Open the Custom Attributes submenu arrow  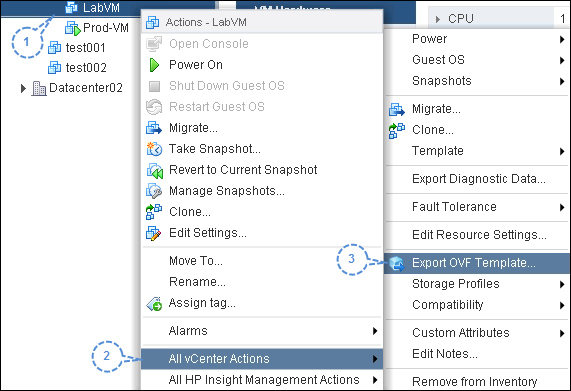562,333
